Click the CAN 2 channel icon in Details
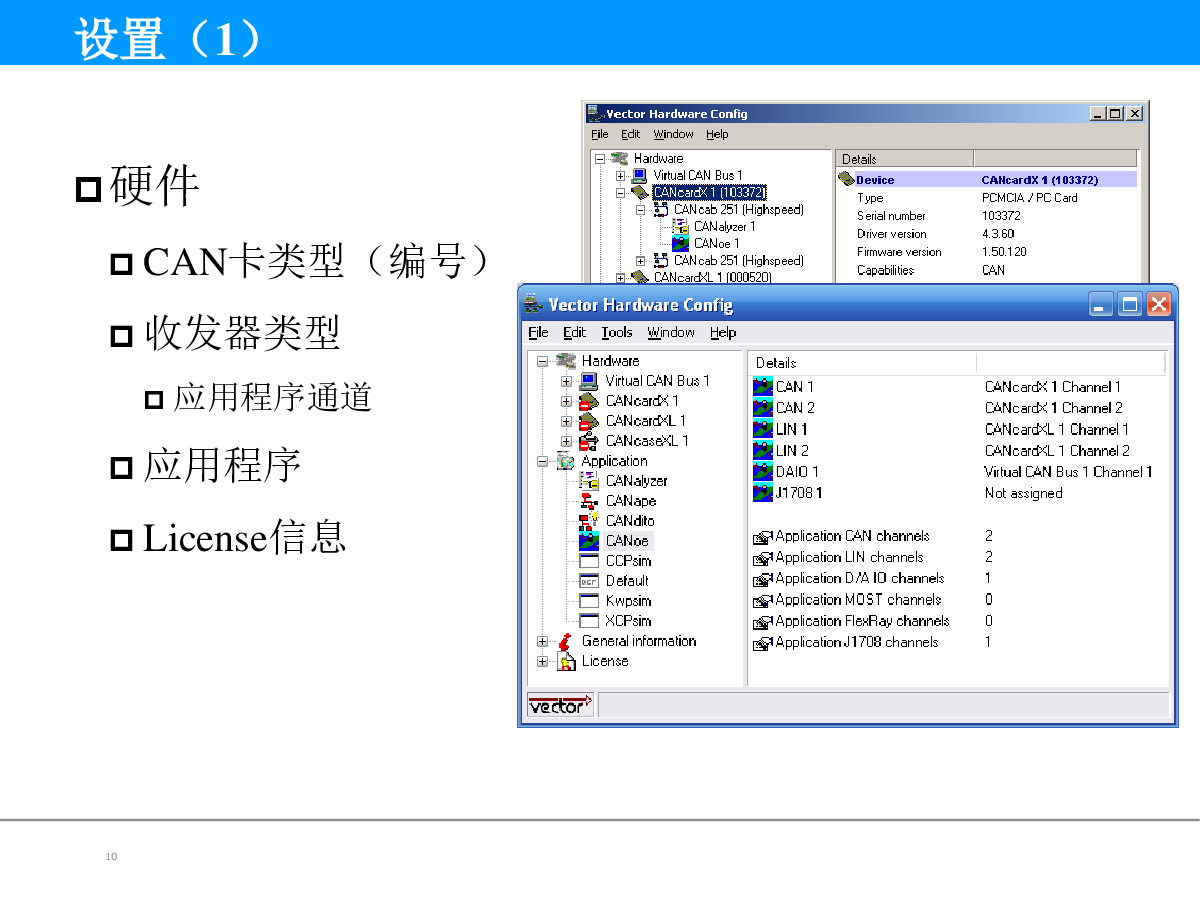This screenshot has width=1200, height=900. [762, 408]
